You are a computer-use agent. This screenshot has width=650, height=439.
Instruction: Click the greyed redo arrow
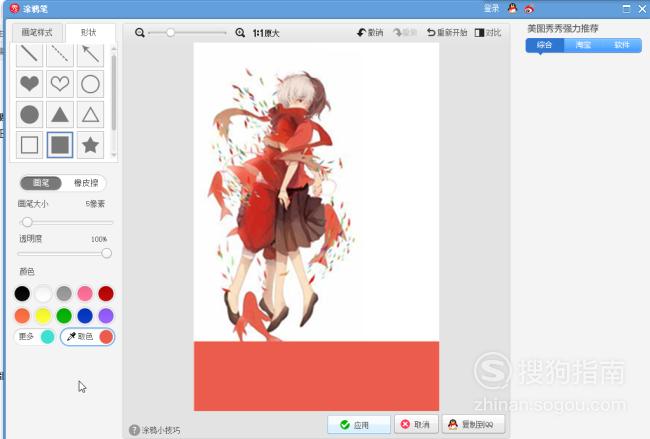(x=404, y=32)
